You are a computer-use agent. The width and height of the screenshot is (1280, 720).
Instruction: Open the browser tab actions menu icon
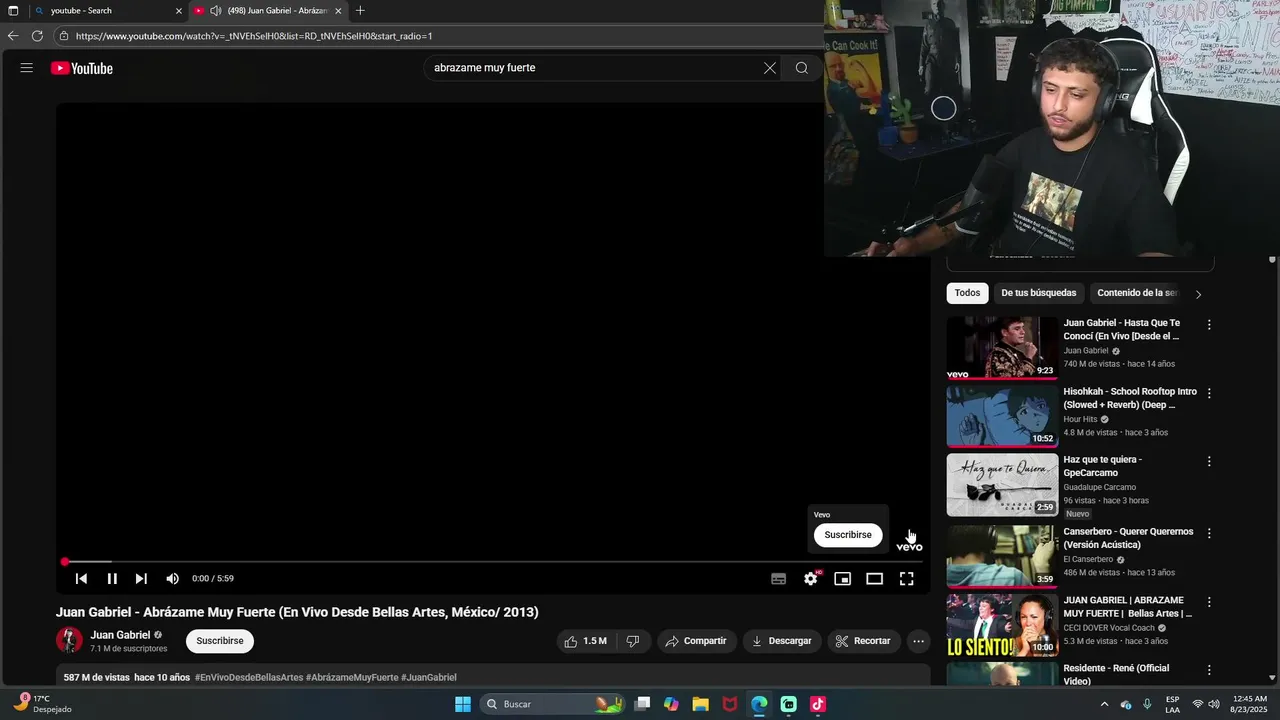point(13,11)
